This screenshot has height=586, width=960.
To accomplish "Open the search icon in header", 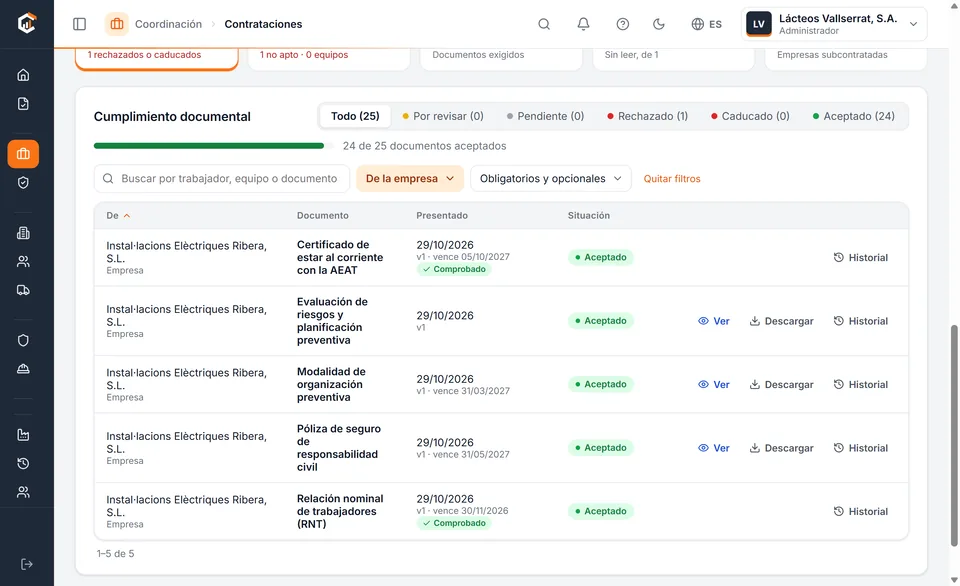I will coord(544,24).
